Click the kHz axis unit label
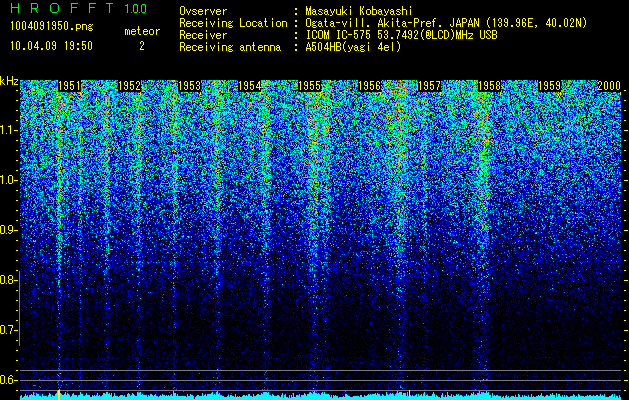This screenshot has height=400, width=629. (x=9, y=81)
